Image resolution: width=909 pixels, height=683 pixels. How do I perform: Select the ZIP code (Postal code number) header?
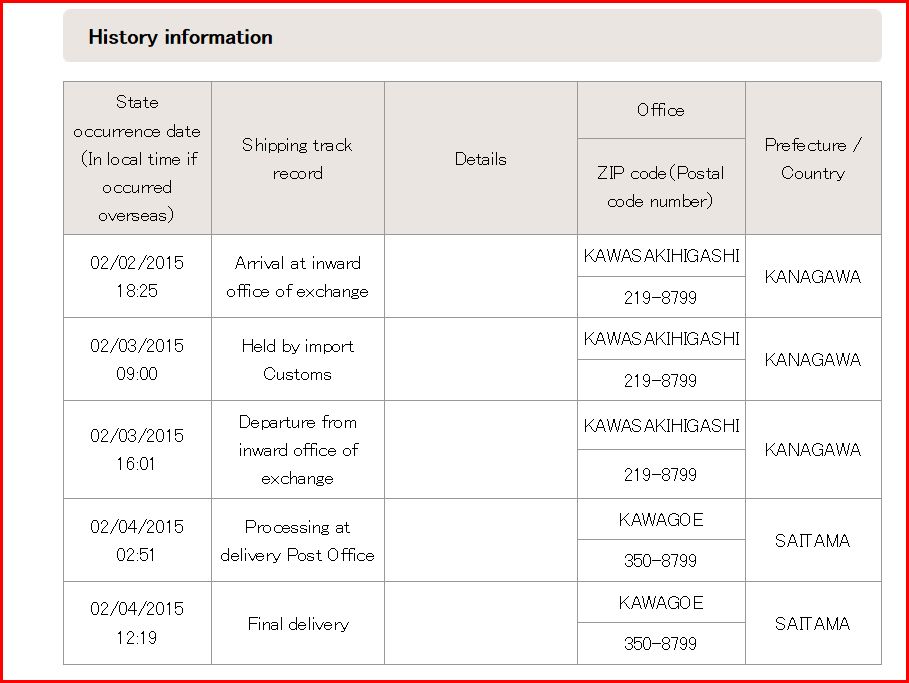pos(660,187)
